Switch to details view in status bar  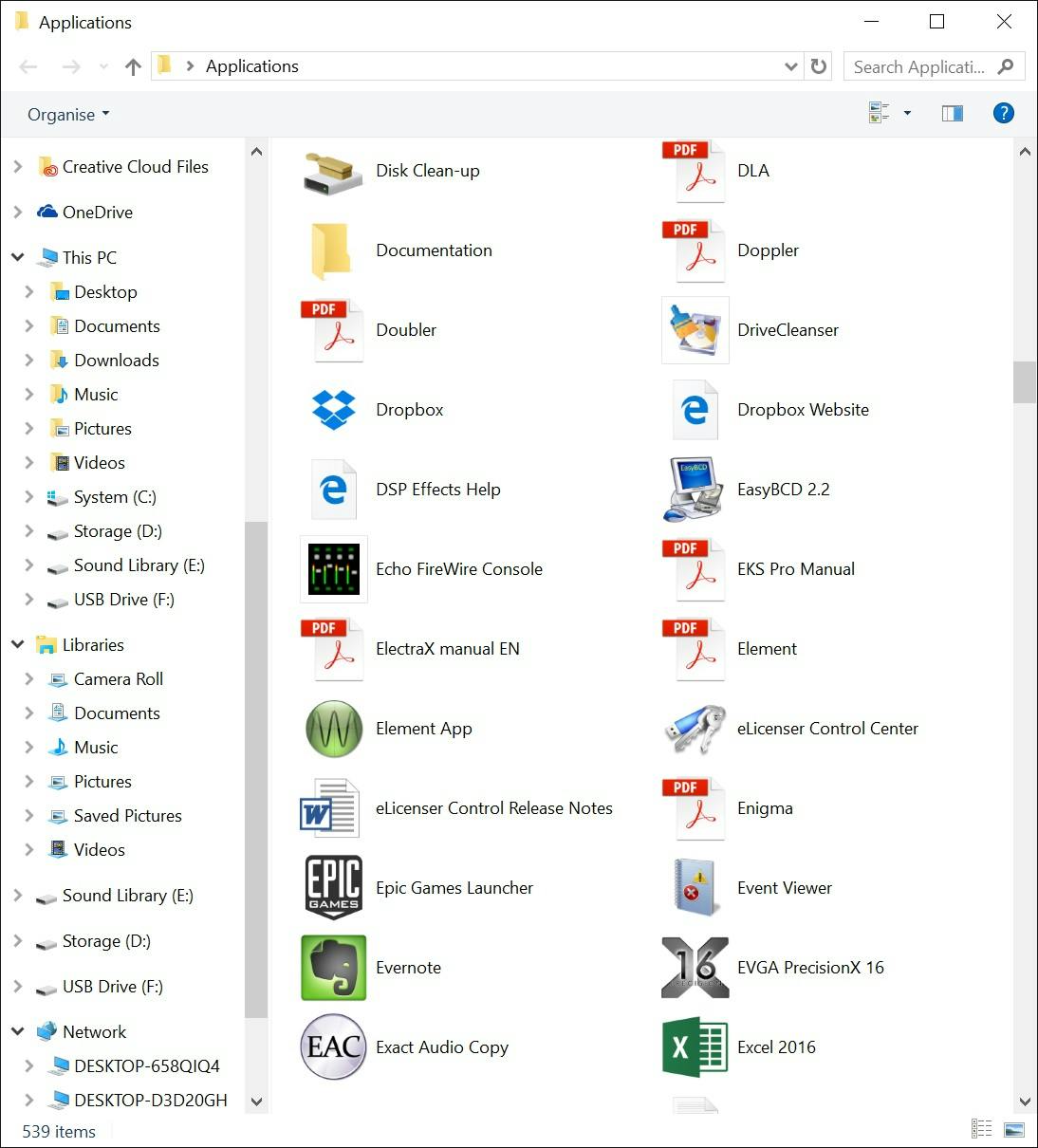coord(982,1129)
